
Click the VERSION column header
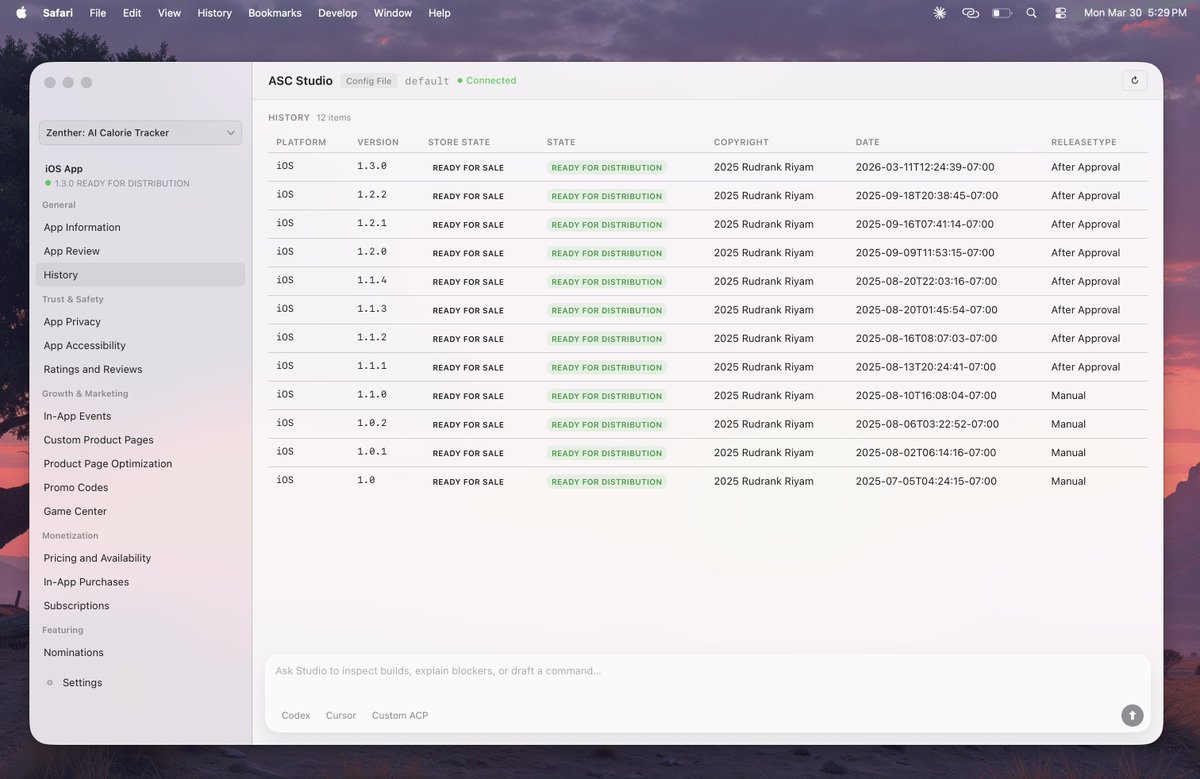pos(378,142)
